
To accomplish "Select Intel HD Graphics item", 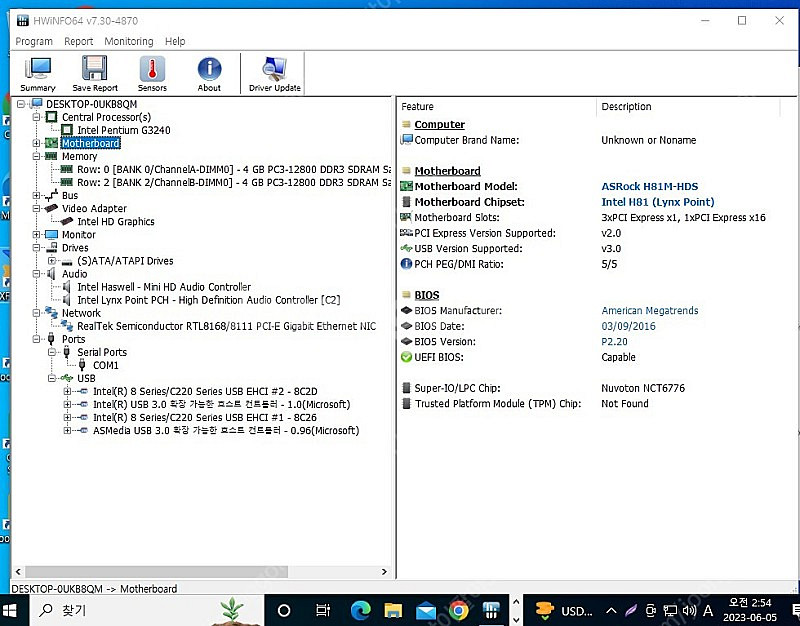I will point(116,221).
